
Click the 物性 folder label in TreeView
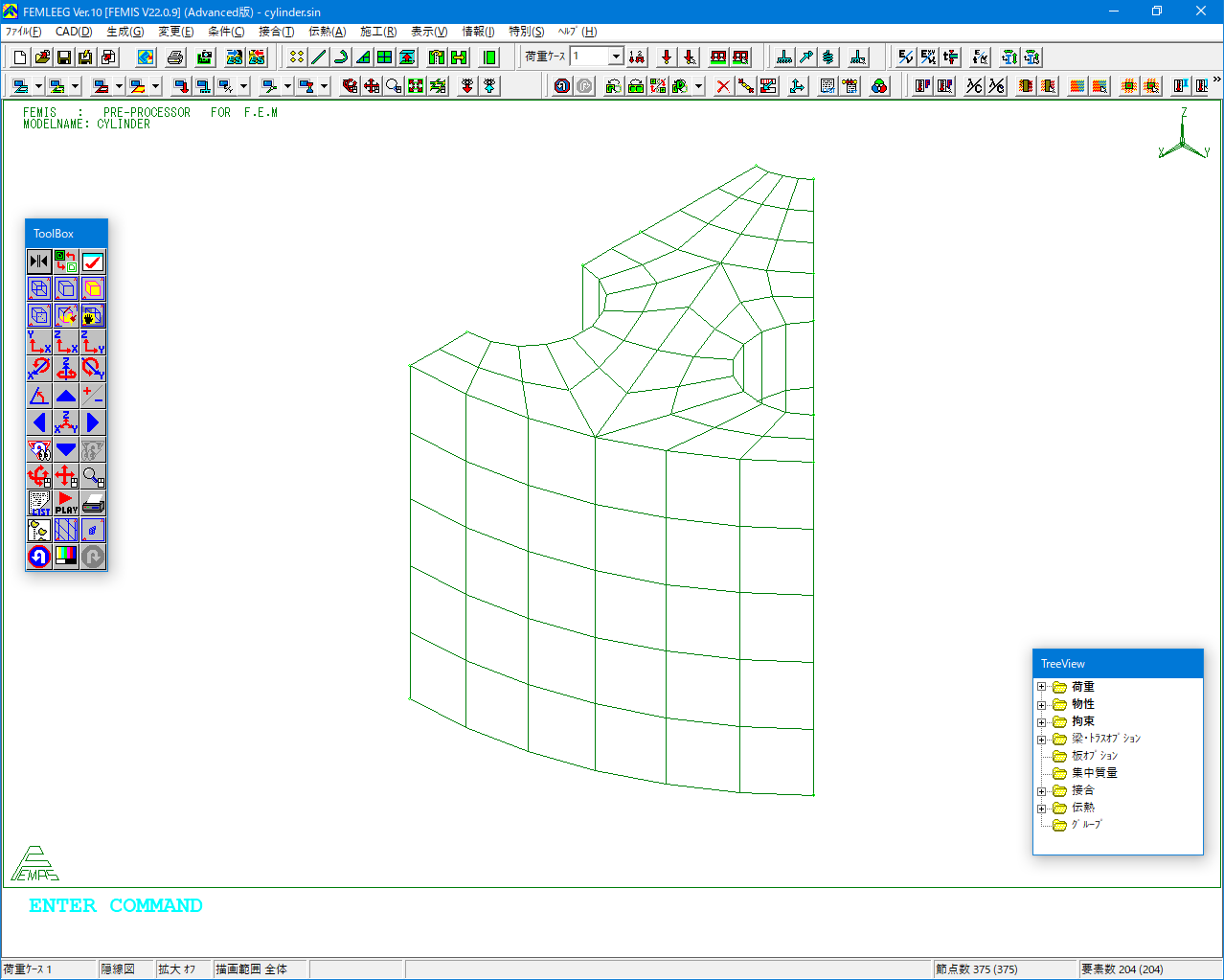1082,704
